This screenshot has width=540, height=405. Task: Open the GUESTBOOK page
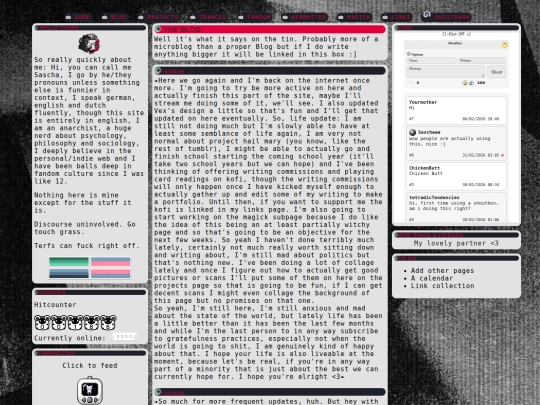pyautogui.click(x=452, y=17)
